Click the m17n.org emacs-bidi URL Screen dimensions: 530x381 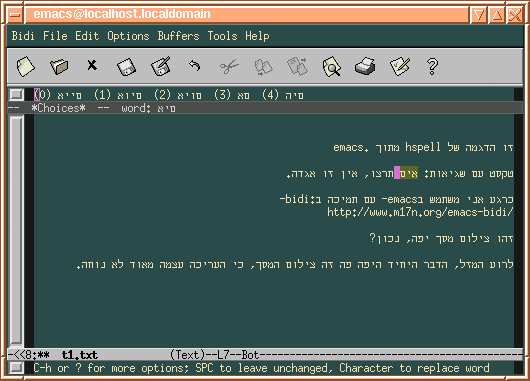420,212
